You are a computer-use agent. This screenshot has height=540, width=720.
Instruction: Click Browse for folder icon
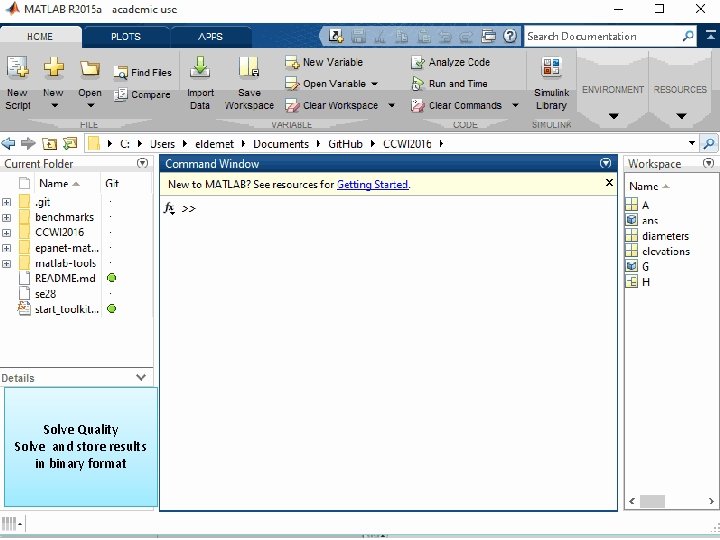coord(70,144)
